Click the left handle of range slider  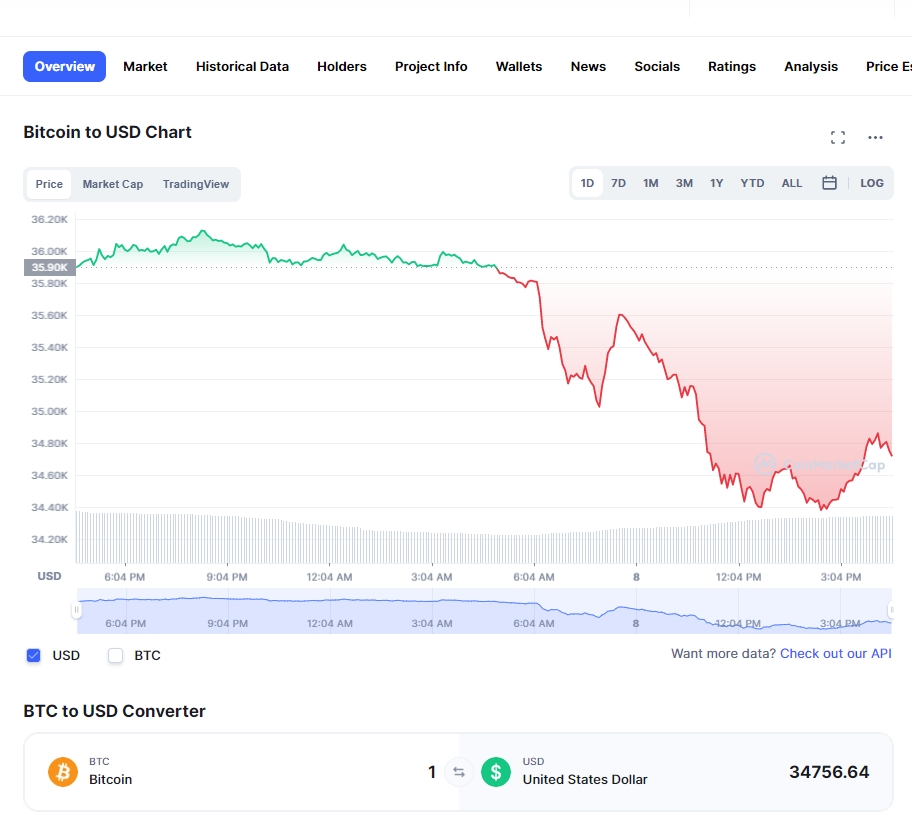pos(77,610)
